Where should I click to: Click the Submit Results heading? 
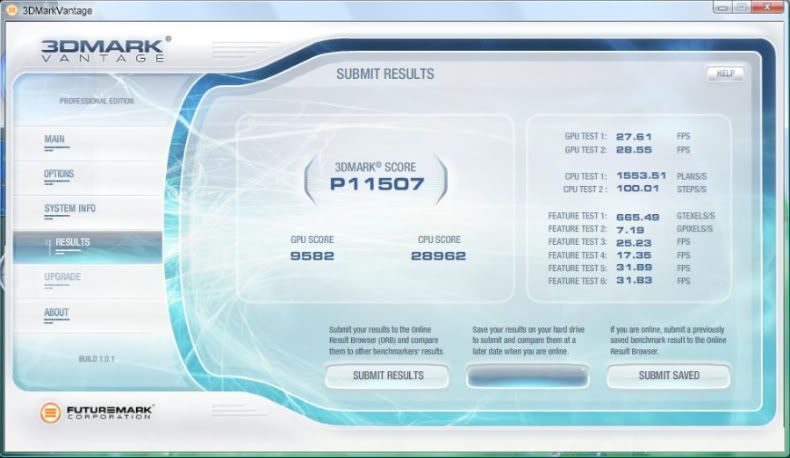click(385, 74)
